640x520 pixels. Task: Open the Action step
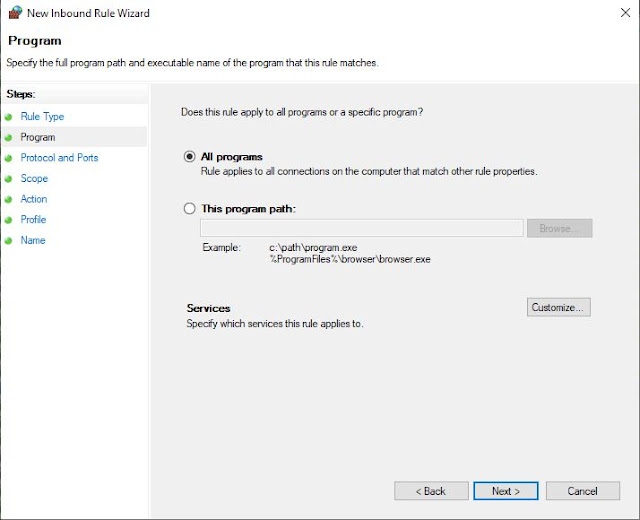pyautogui.click(x=34, y=199)
